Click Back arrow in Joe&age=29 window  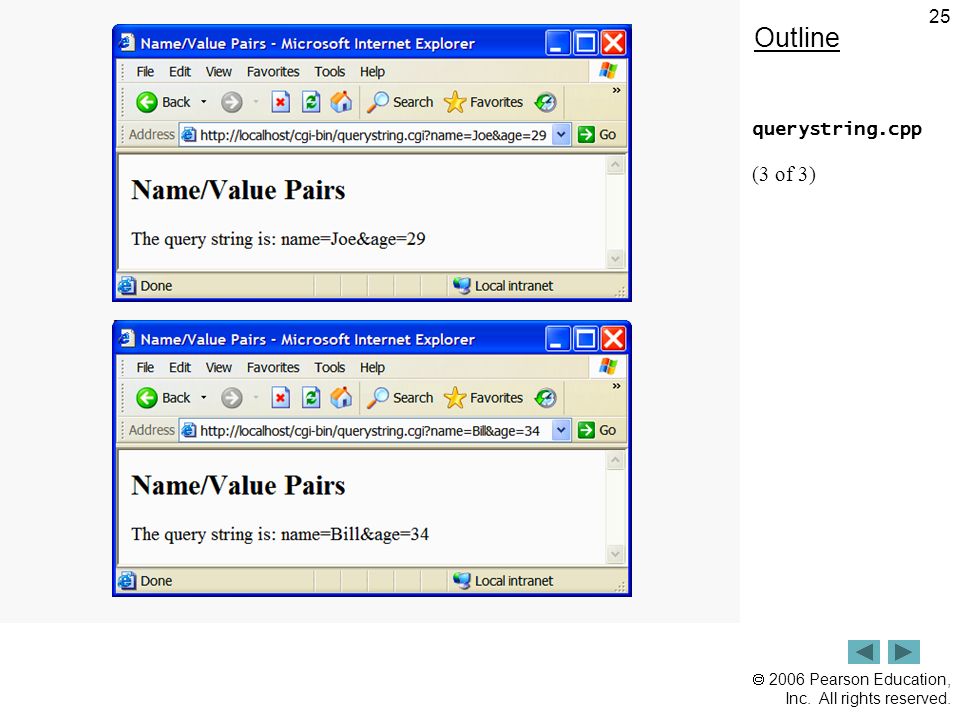tap(146, 102)
